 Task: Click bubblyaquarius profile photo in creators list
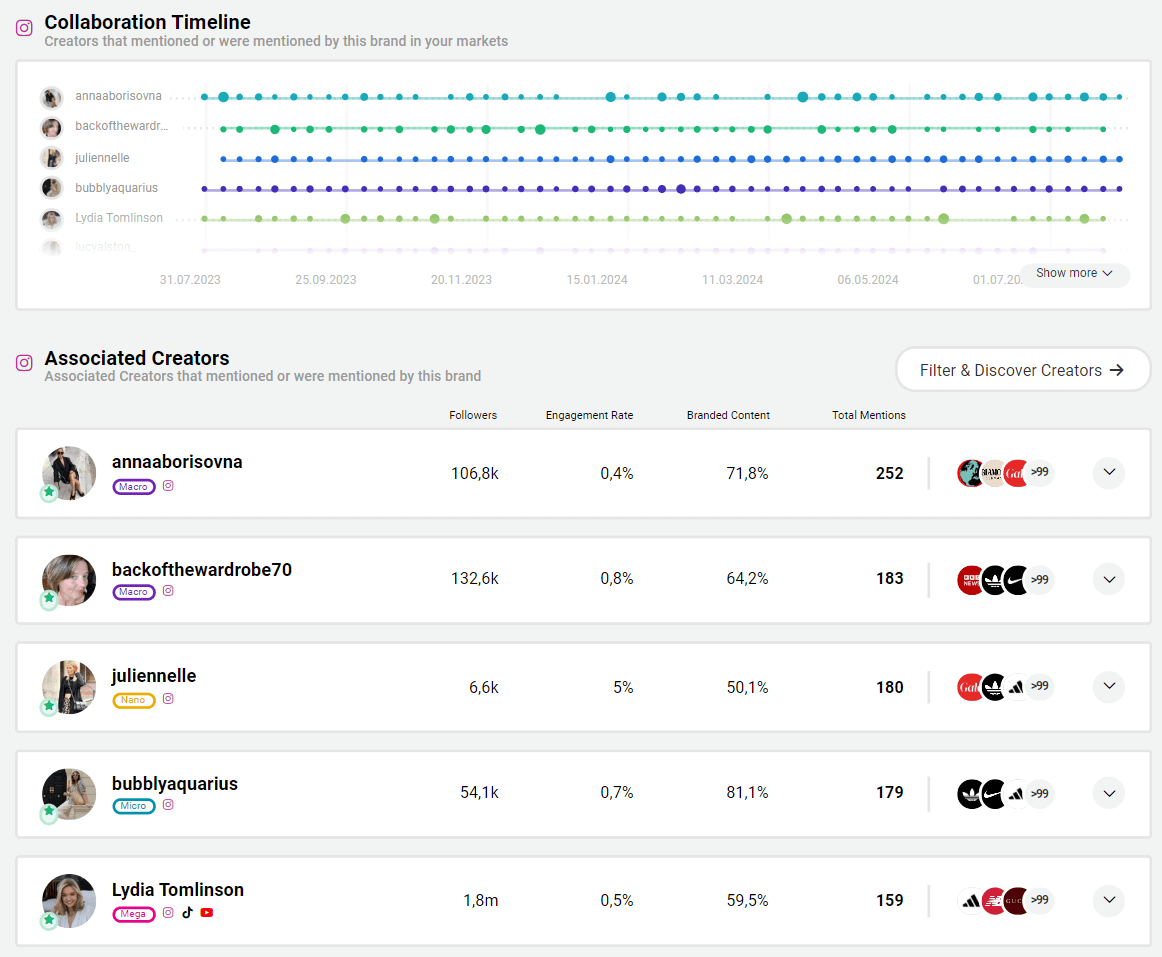point(69,794)
